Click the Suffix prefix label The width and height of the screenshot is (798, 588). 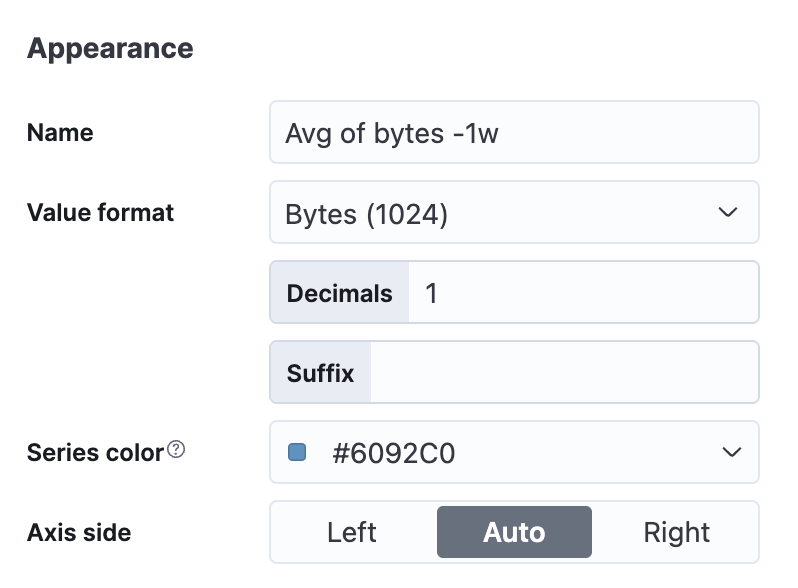coord(320,373)
